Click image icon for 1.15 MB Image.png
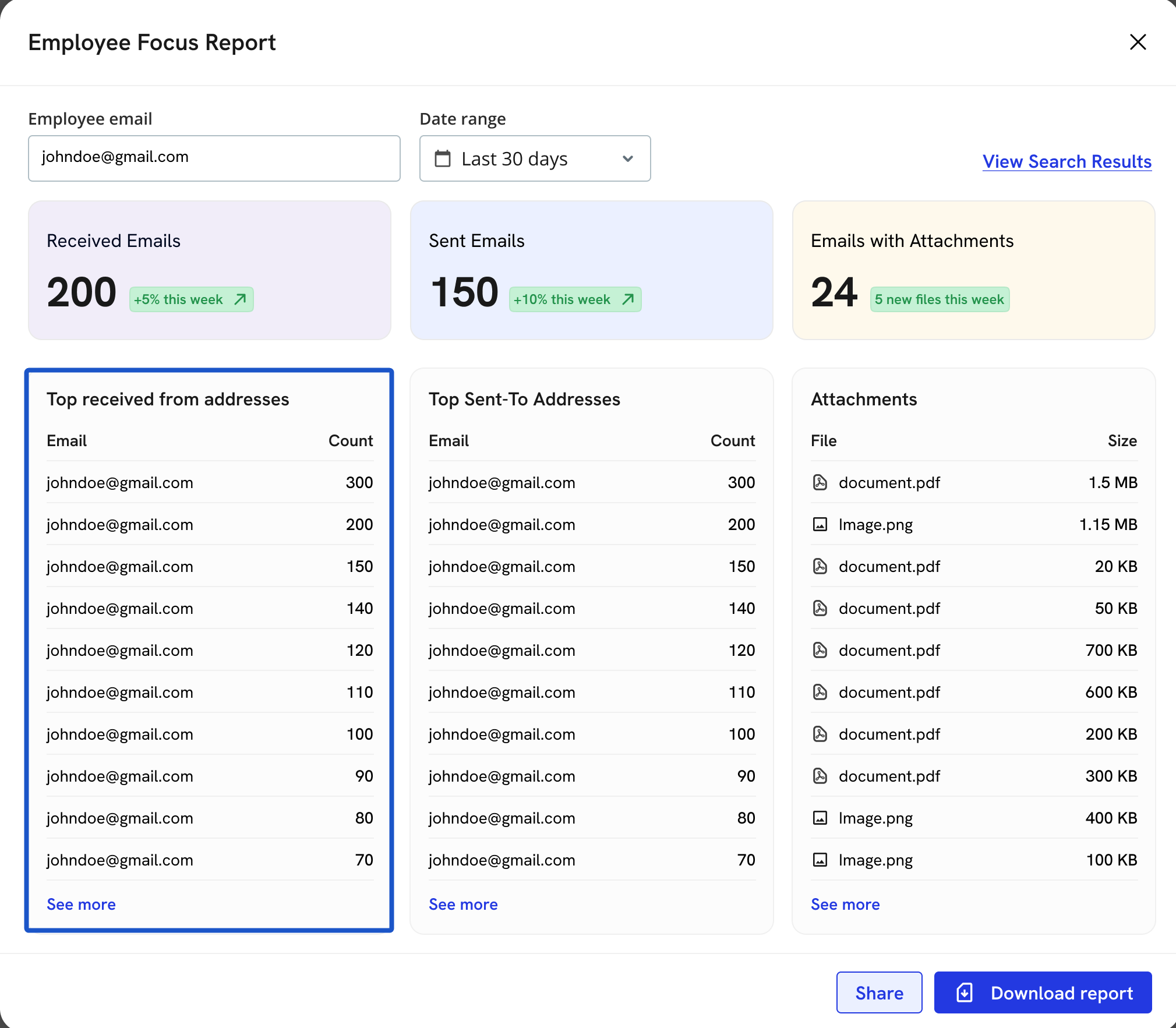The width and height of the screenshot is (1176, 1028). (820, 524)
